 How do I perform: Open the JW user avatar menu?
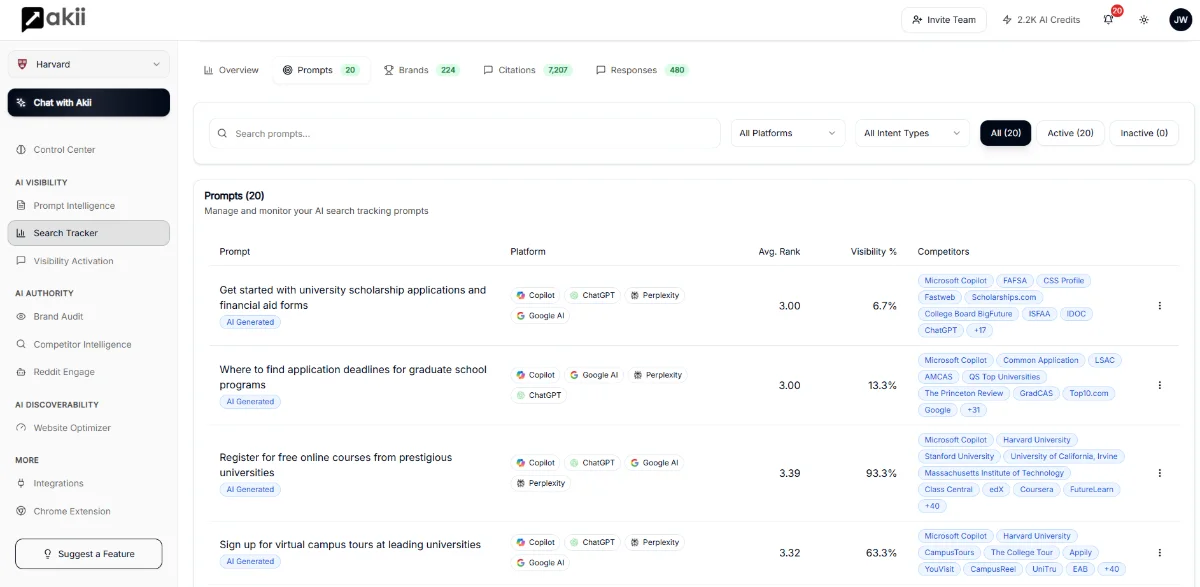pyautogui.click(x=1180, y=20)
